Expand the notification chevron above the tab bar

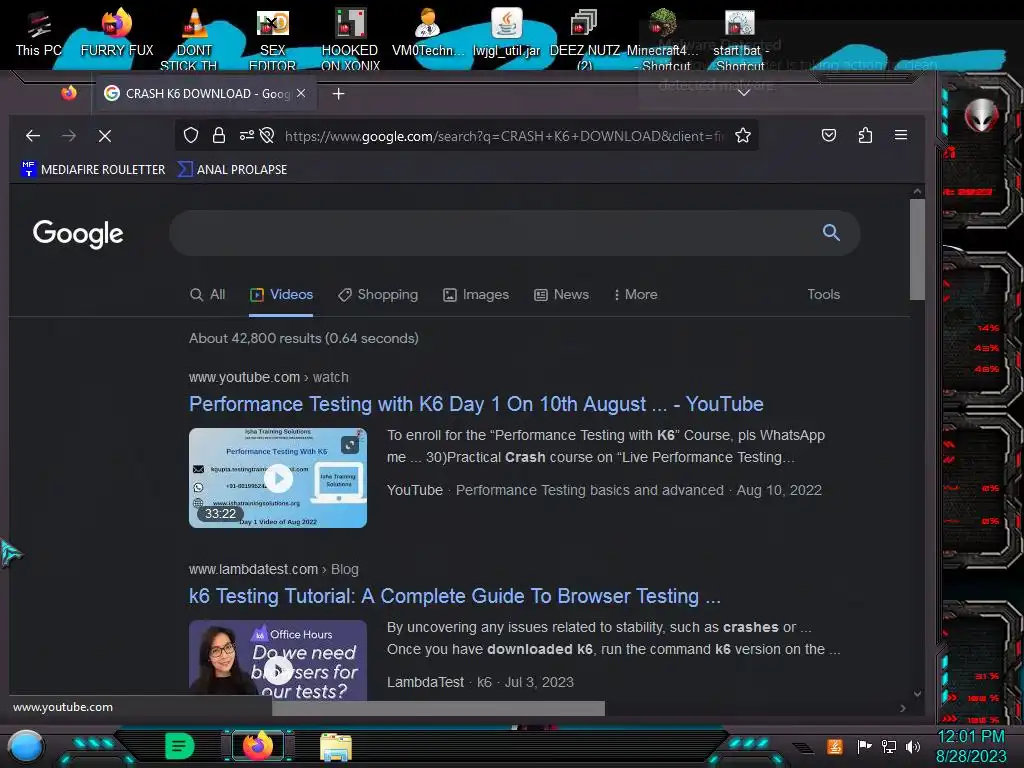click(x=743, y=93)
